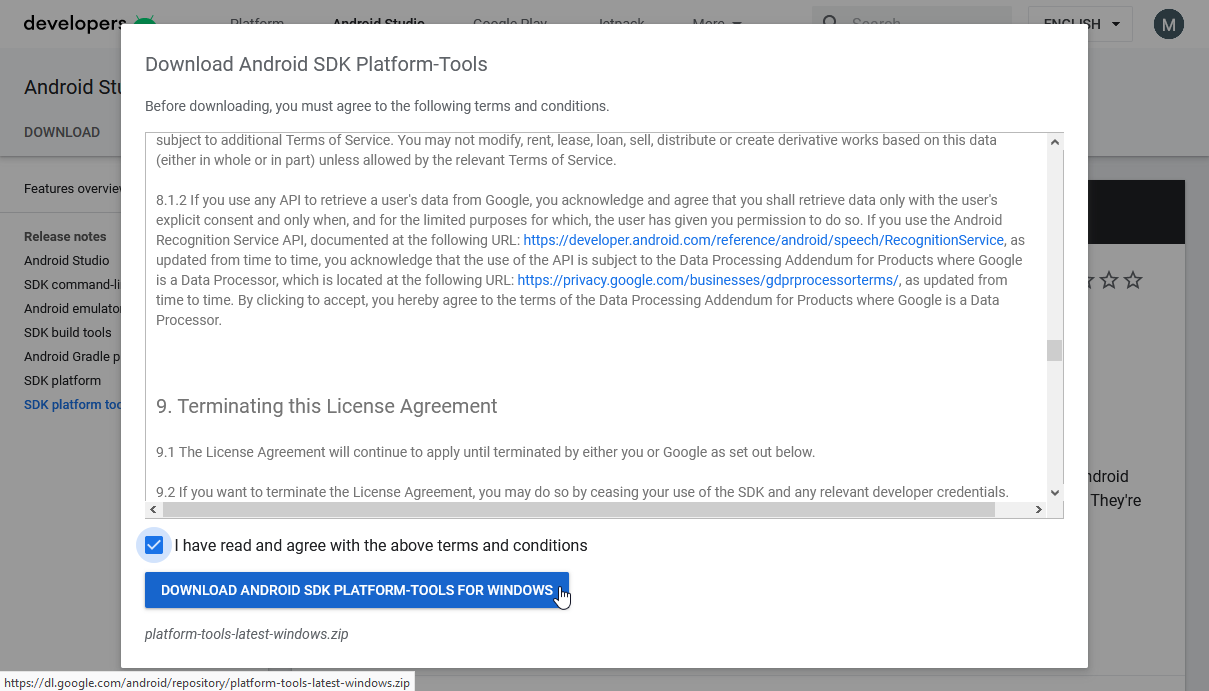This screenshot has width=1209, height=691.
Task: Click the down arrow of the terms scrollbar
Action: (1055, 492)
